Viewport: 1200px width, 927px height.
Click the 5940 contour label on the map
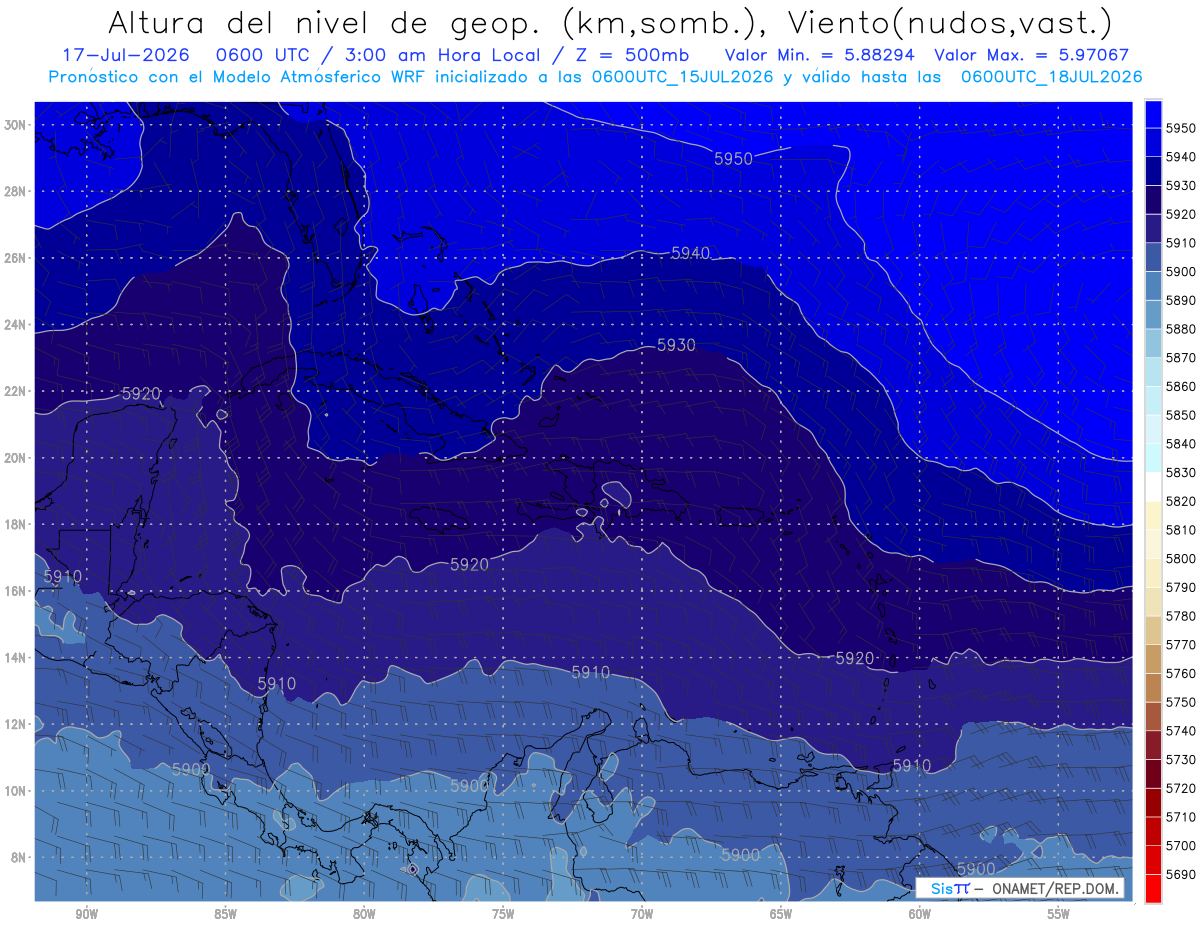(690, 253)
